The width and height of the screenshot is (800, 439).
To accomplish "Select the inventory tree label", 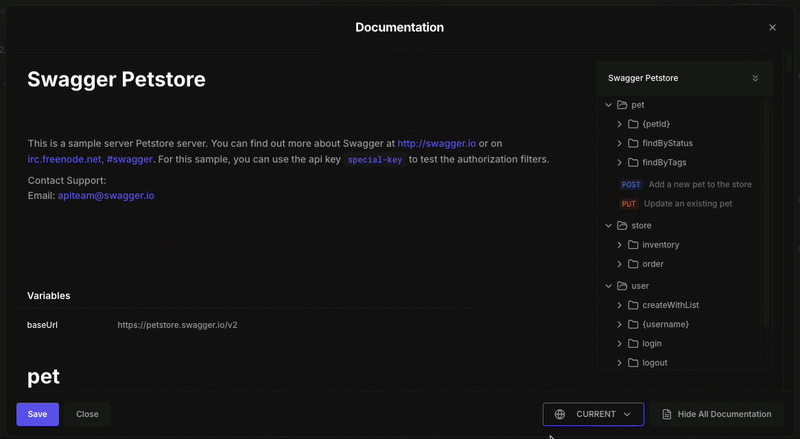I will click(x=661, y=245).
